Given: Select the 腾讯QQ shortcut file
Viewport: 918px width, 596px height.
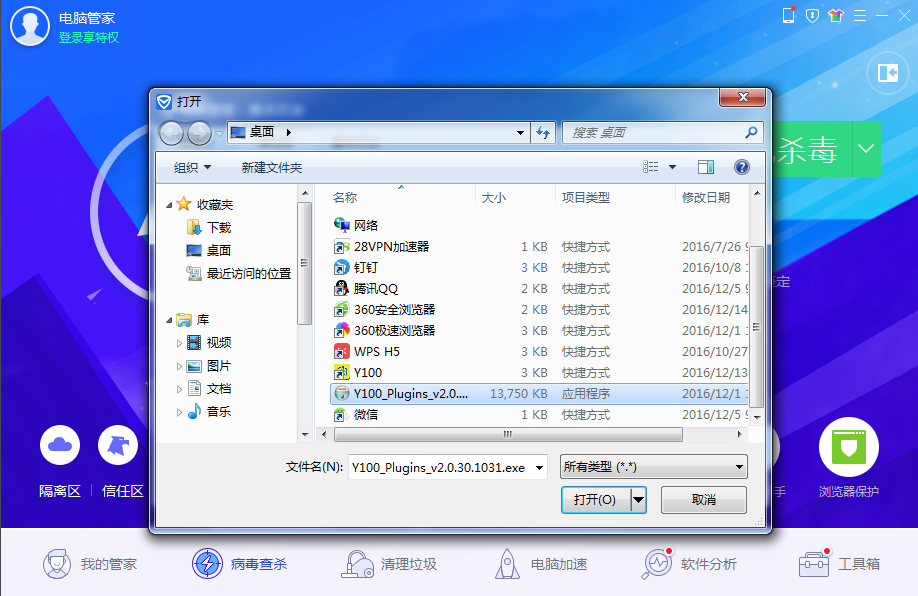Looking at the screenshot, I should coord(376,288).
